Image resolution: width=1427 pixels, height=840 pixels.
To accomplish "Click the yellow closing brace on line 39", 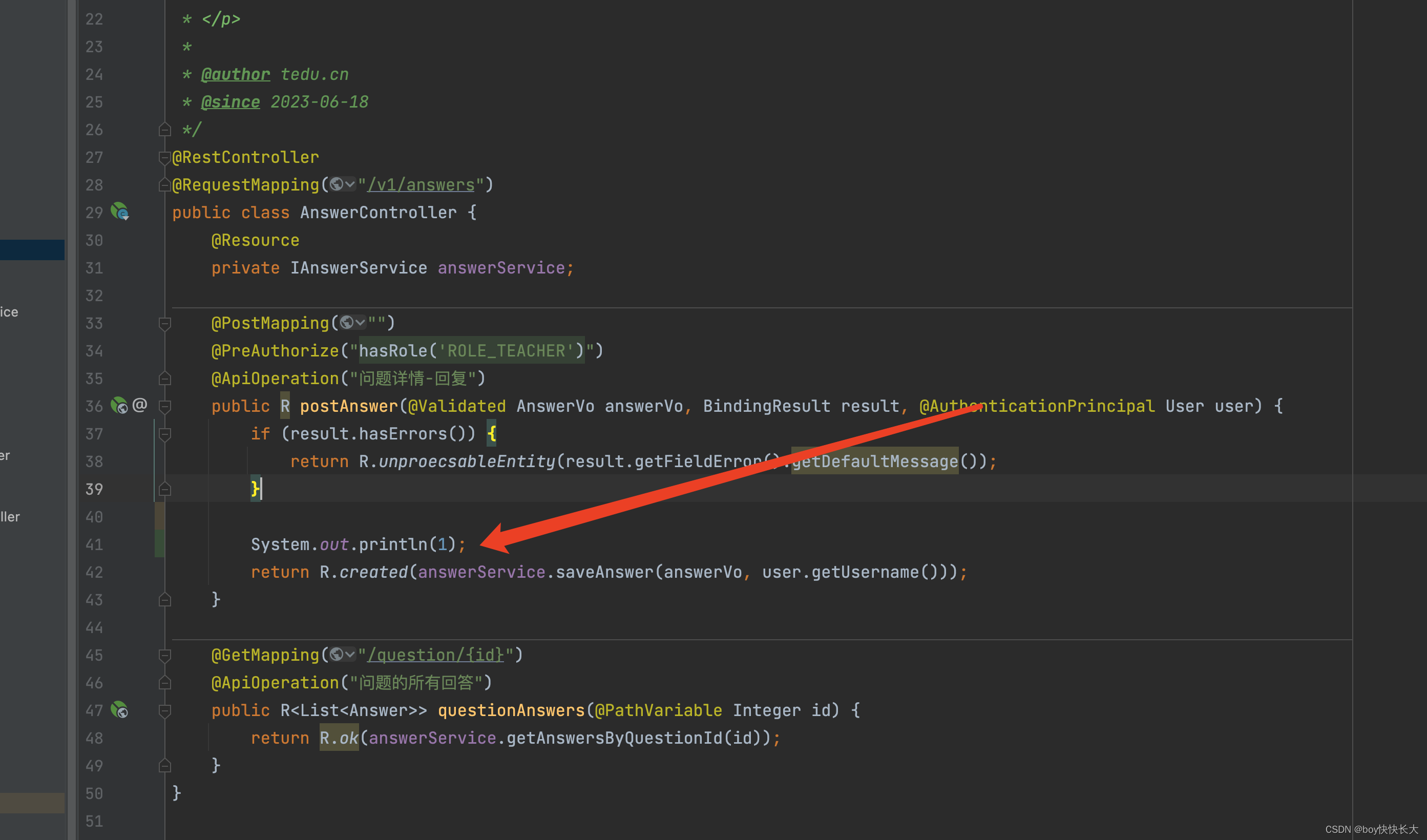I will 256,489.
